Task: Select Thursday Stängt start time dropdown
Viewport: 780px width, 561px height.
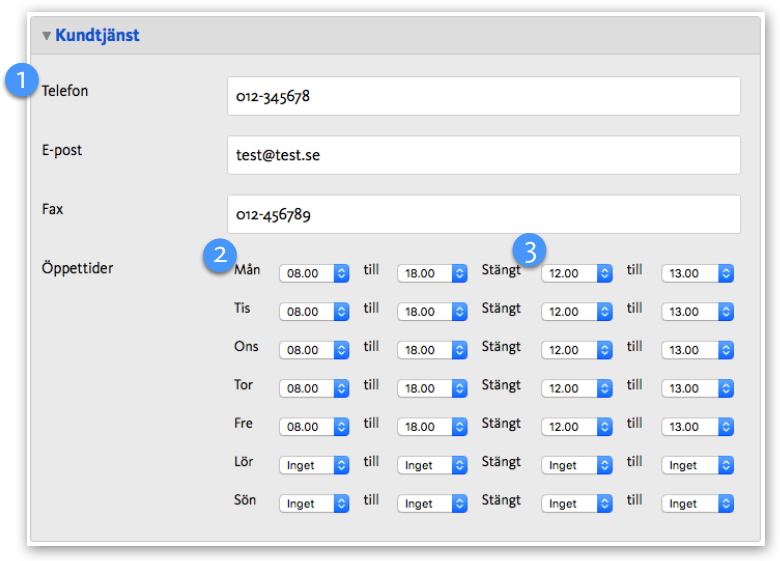Action: click(x=577, y=388)
